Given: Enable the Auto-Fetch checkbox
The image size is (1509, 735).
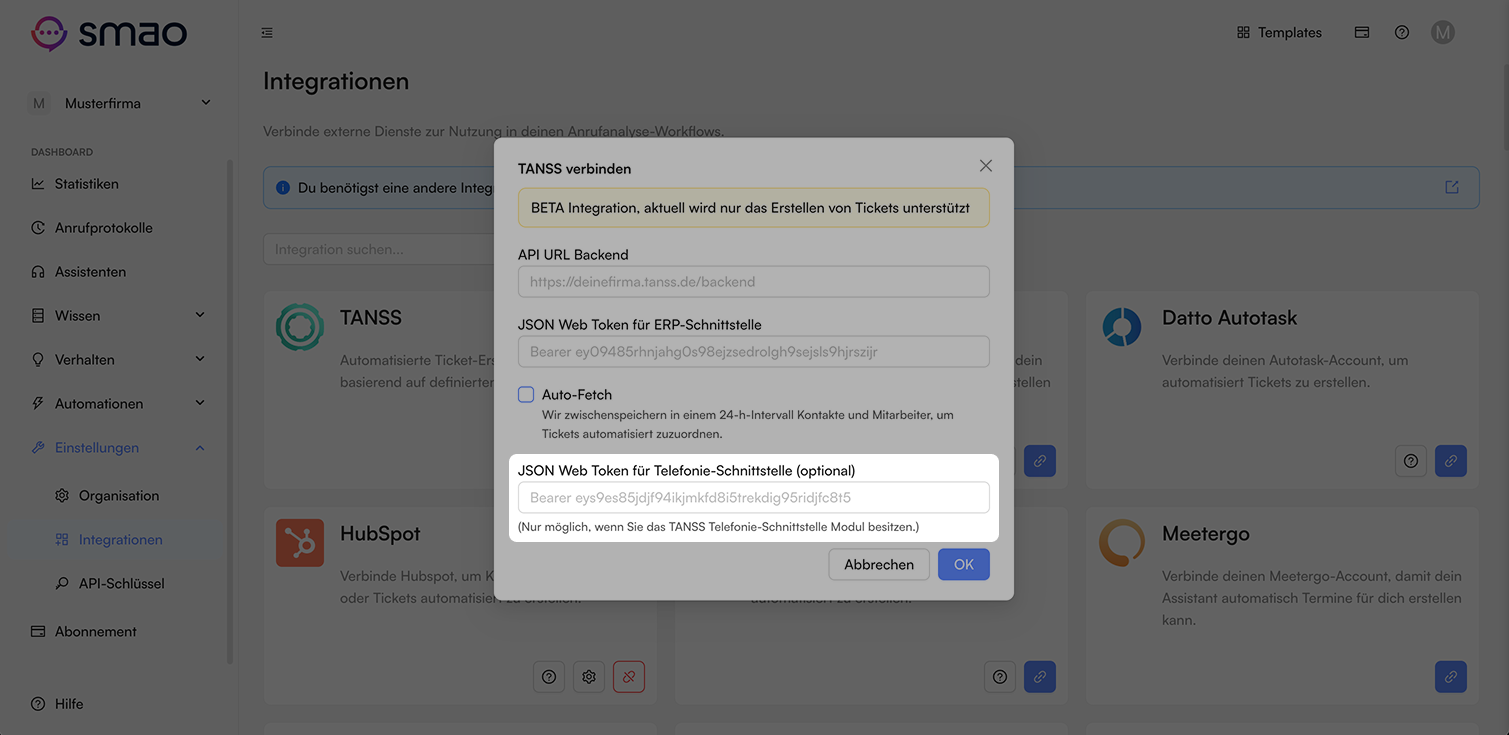Looking at the screenshot, I should point(526,395).
